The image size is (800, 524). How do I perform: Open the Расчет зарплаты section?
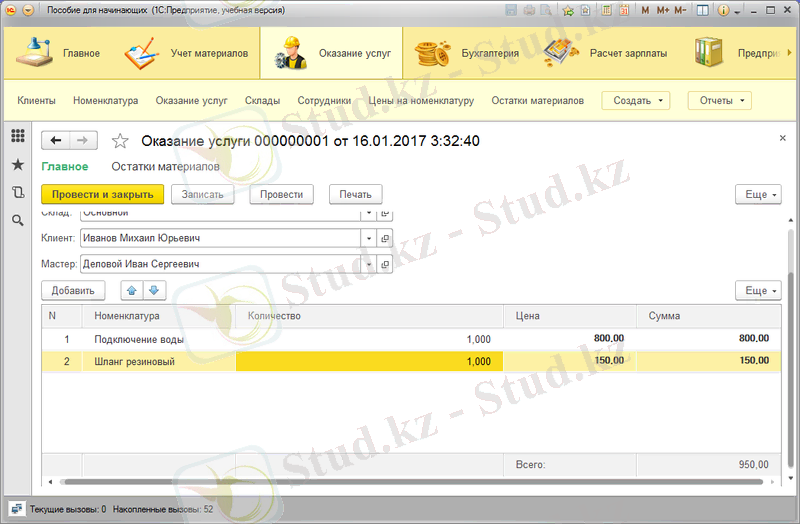[x=605, y=53]
